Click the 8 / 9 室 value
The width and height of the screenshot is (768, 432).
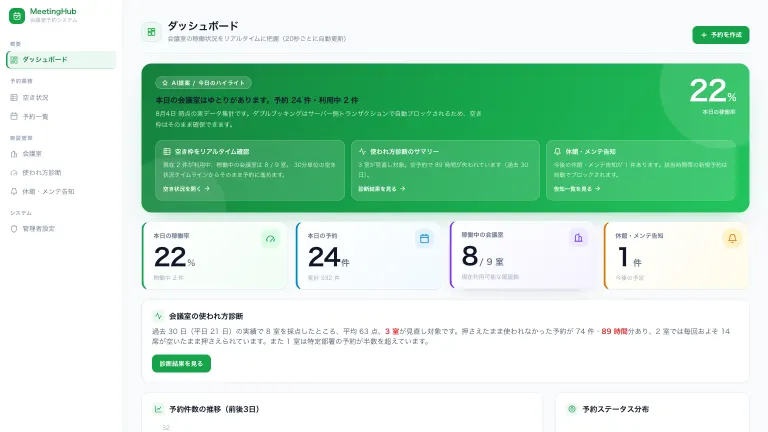click(x=482, y=257)
